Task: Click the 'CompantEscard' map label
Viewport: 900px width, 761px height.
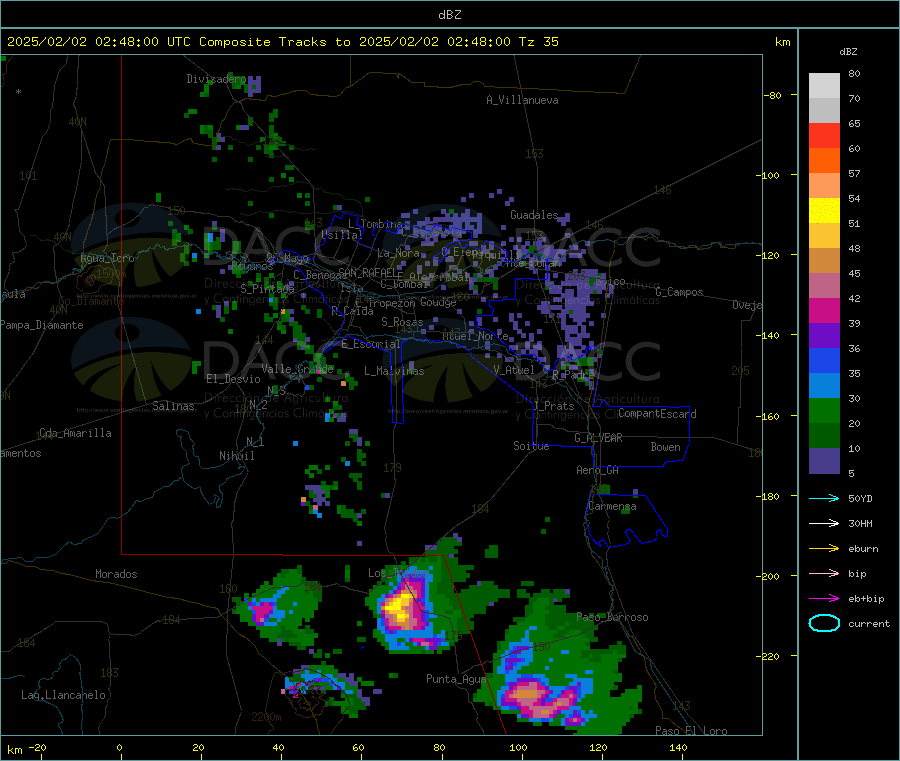Action: pyautogui.click(x=657, y=414)
